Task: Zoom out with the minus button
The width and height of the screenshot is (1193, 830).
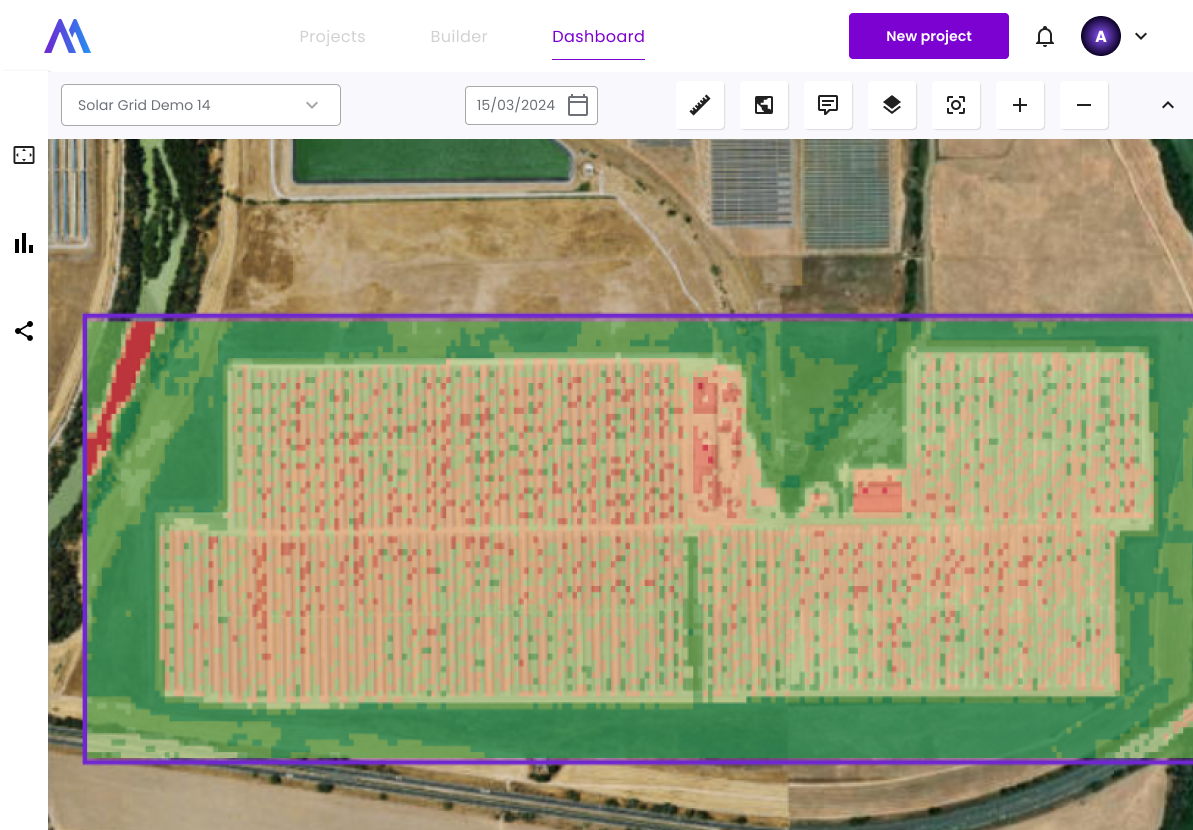Action: coord(1084,105)
